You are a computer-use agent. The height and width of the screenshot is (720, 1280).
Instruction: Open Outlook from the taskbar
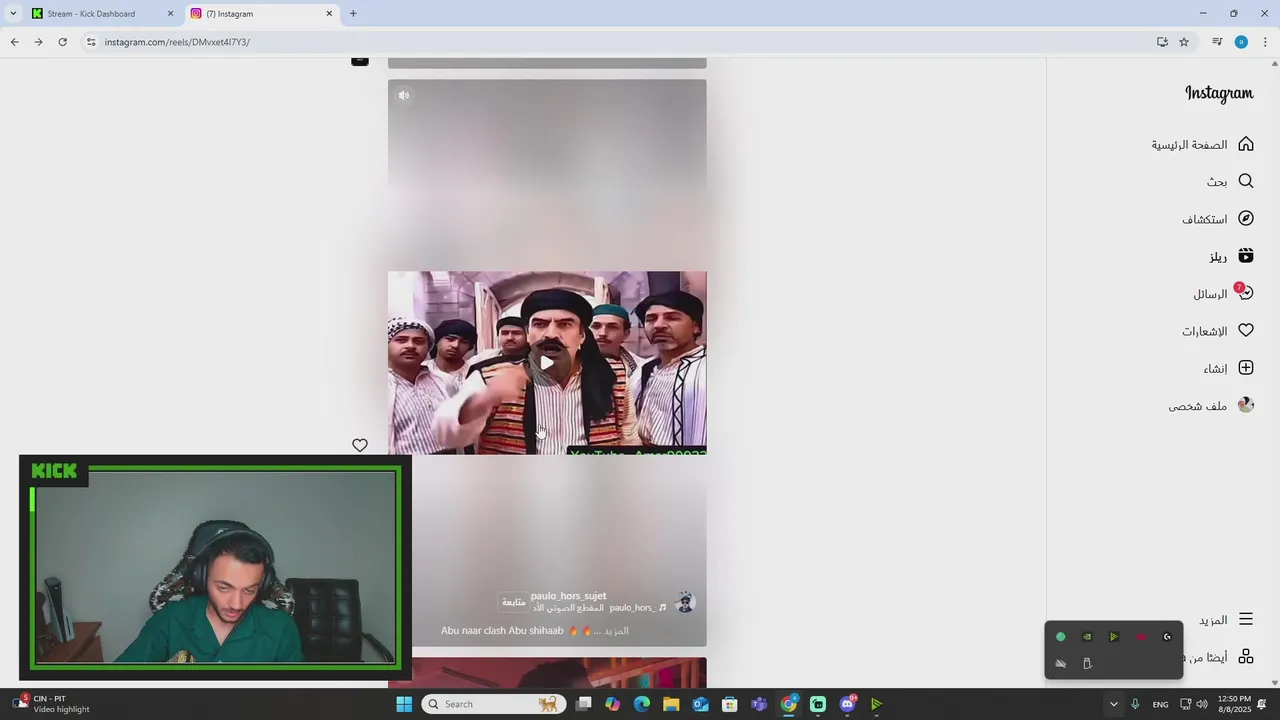point(700,704)
